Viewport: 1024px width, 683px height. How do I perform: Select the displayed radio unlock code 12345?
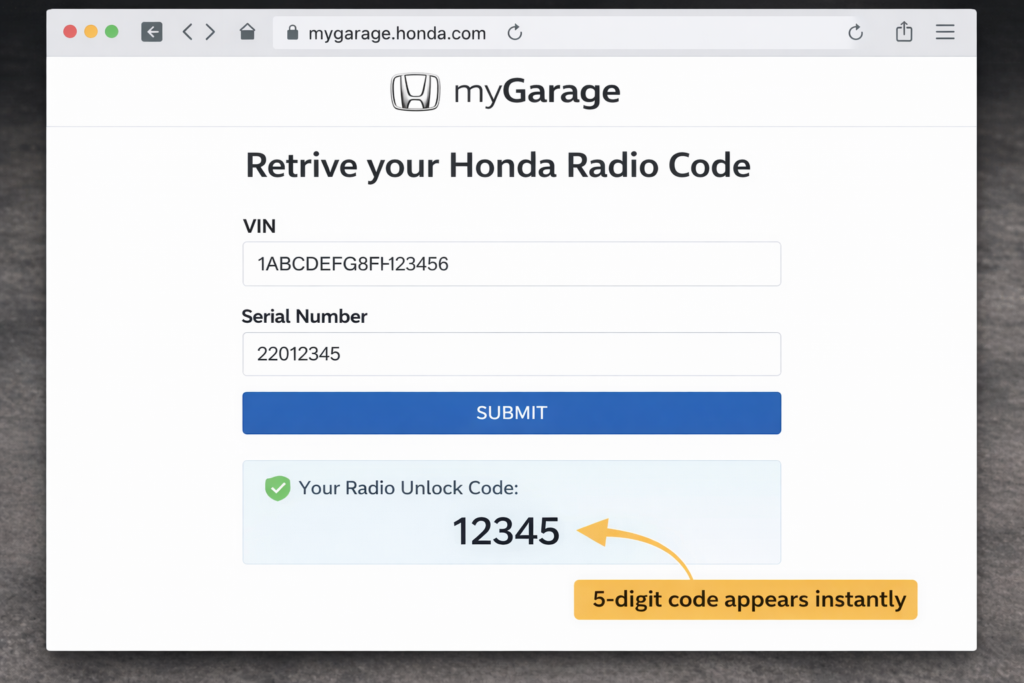pyautogui.click(x=506, y=531)
